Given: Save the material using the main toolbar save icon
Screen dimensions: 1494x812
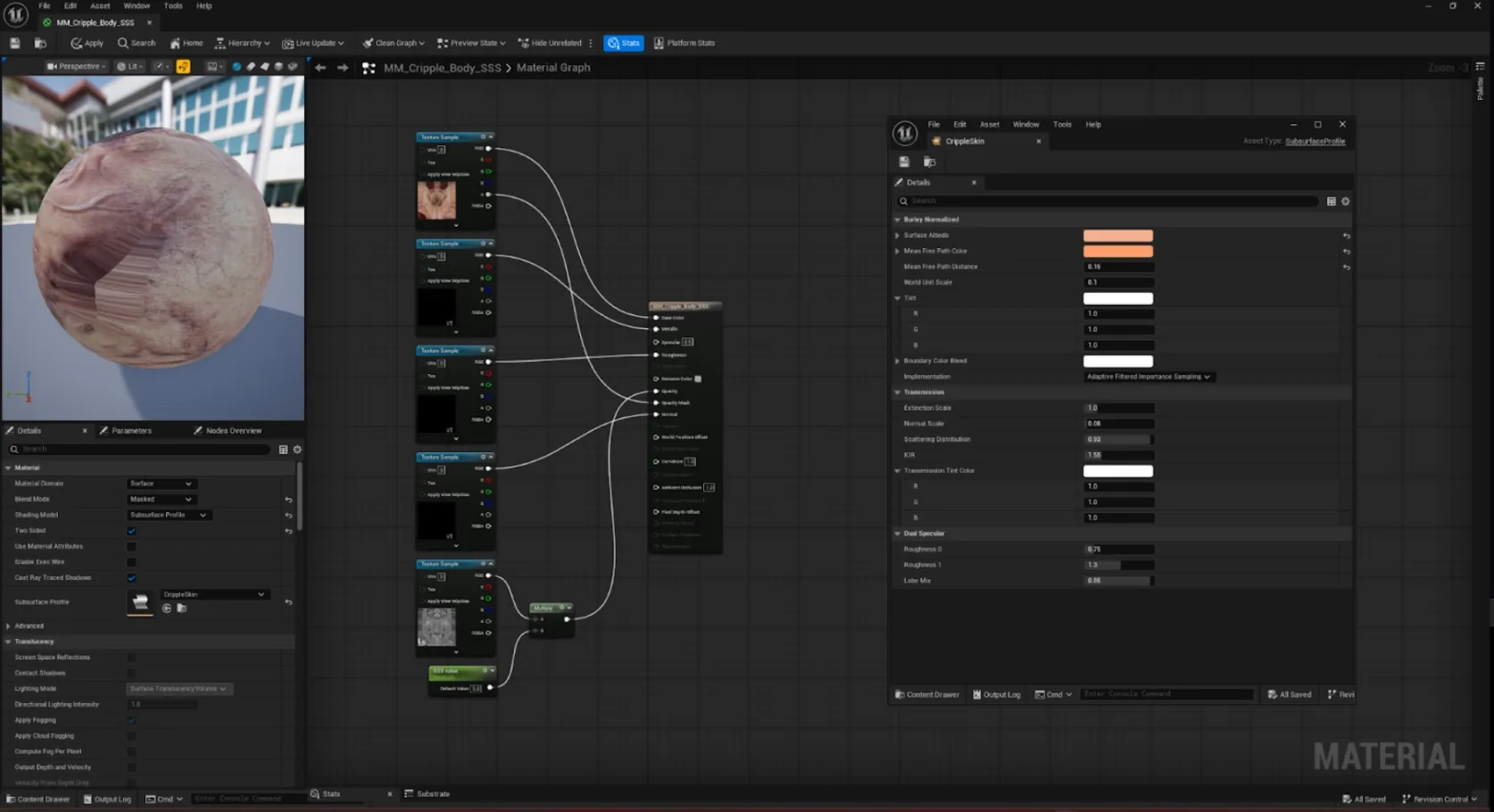Looking at the screenshot, I should click(x=15, y=43).
